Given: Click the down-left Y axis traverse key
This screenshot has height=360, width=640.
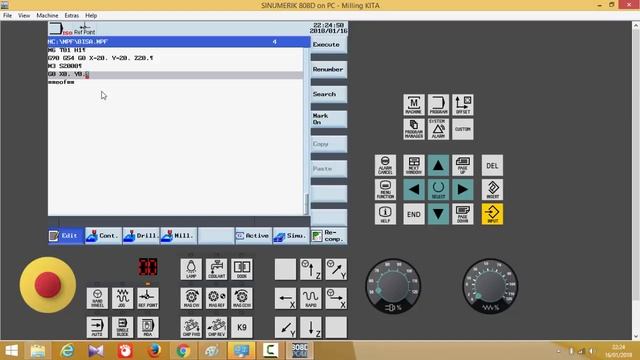Looking at the screenshot, I should click(285, 327).
